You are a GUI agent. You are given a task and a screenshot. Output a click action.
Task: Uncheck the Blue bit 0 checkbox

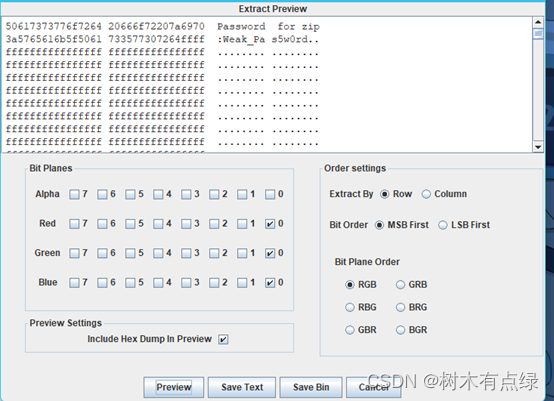[270, 283]
